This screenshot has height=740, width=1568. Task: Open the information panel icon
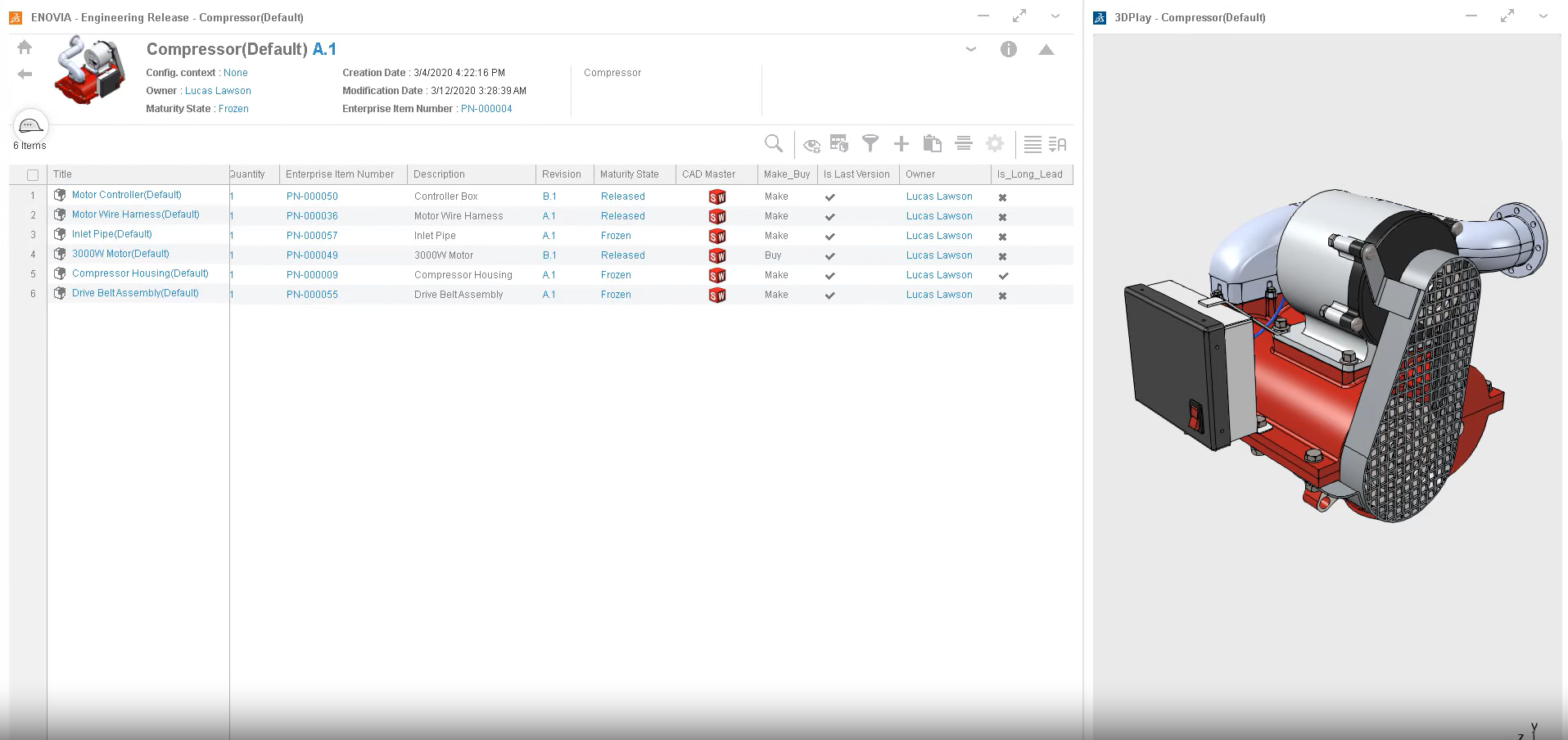(x=1008, y=50)
